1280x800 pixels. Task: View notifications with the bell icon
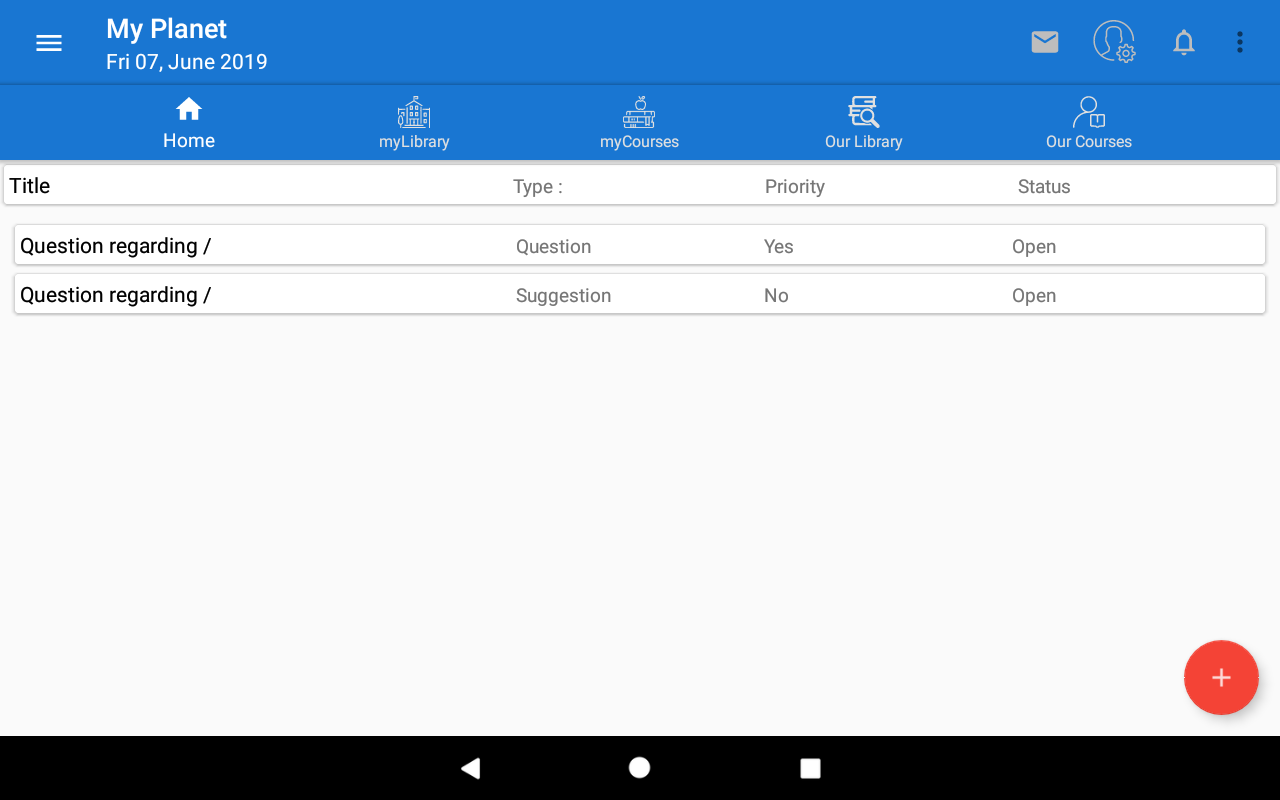(1183, 42)
